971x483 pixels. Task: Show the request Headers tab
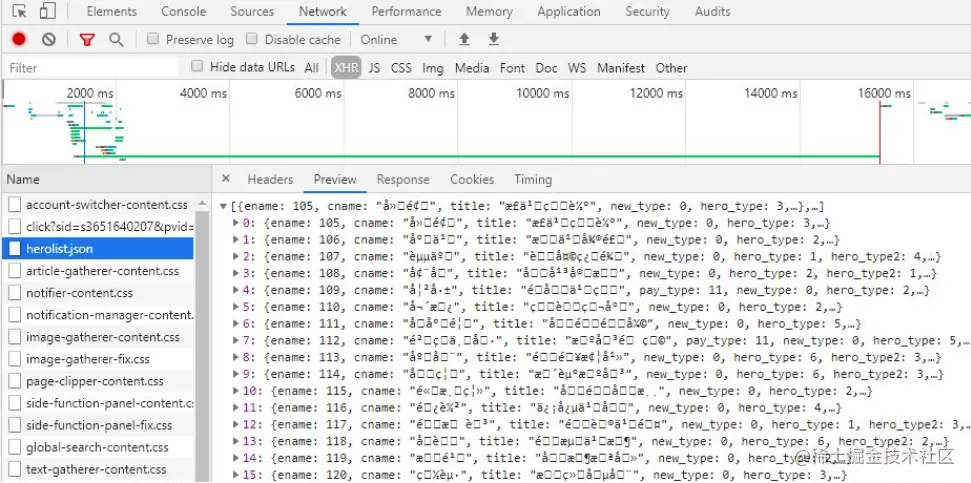(x=270, y=180)
